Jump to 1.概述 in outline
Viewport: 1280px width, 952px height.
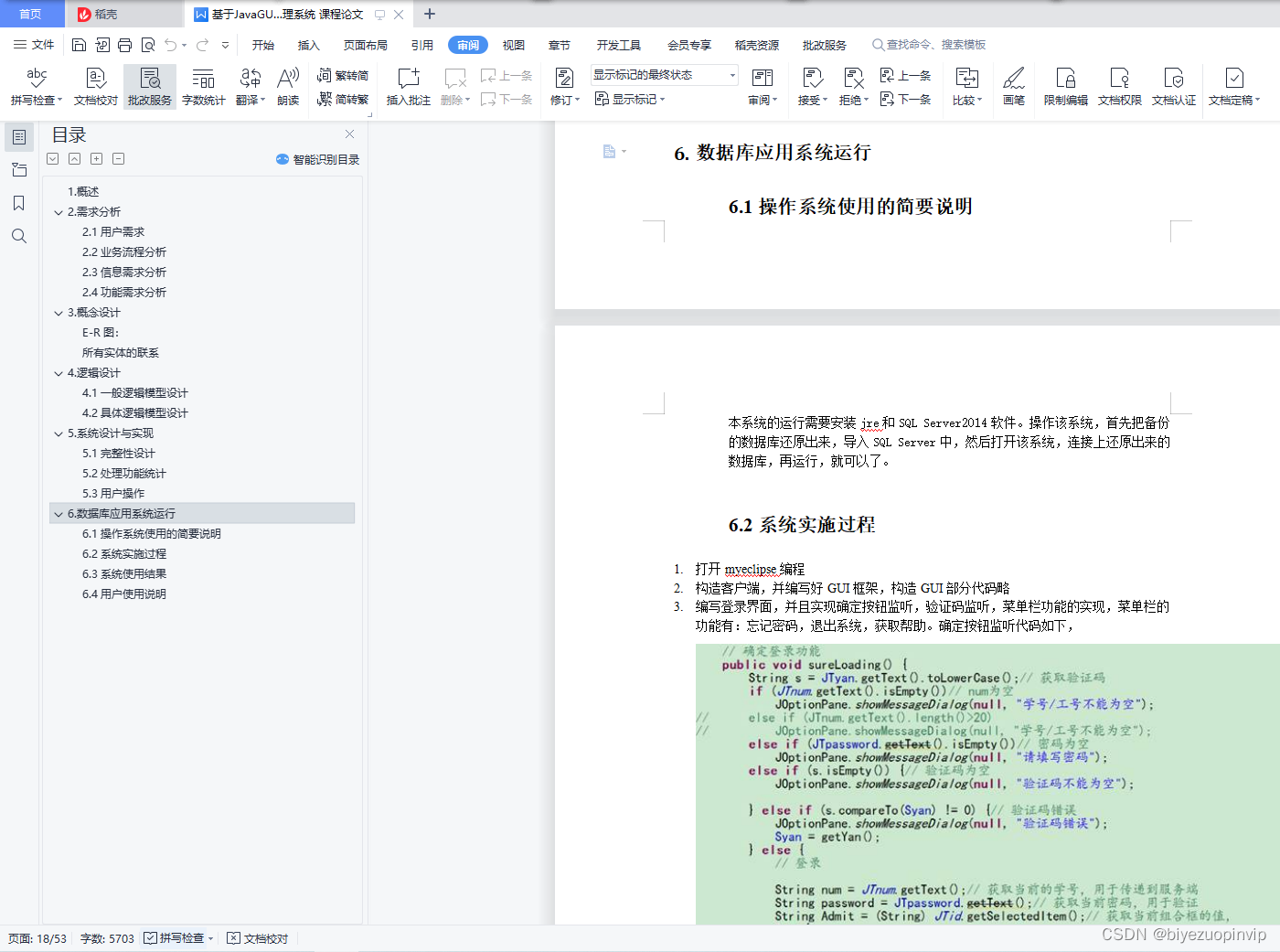[83, 192]
